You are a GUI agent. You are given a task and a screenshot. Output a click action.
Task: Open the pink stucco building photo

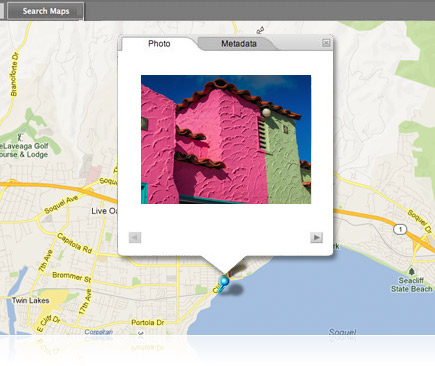click(226, 139)
